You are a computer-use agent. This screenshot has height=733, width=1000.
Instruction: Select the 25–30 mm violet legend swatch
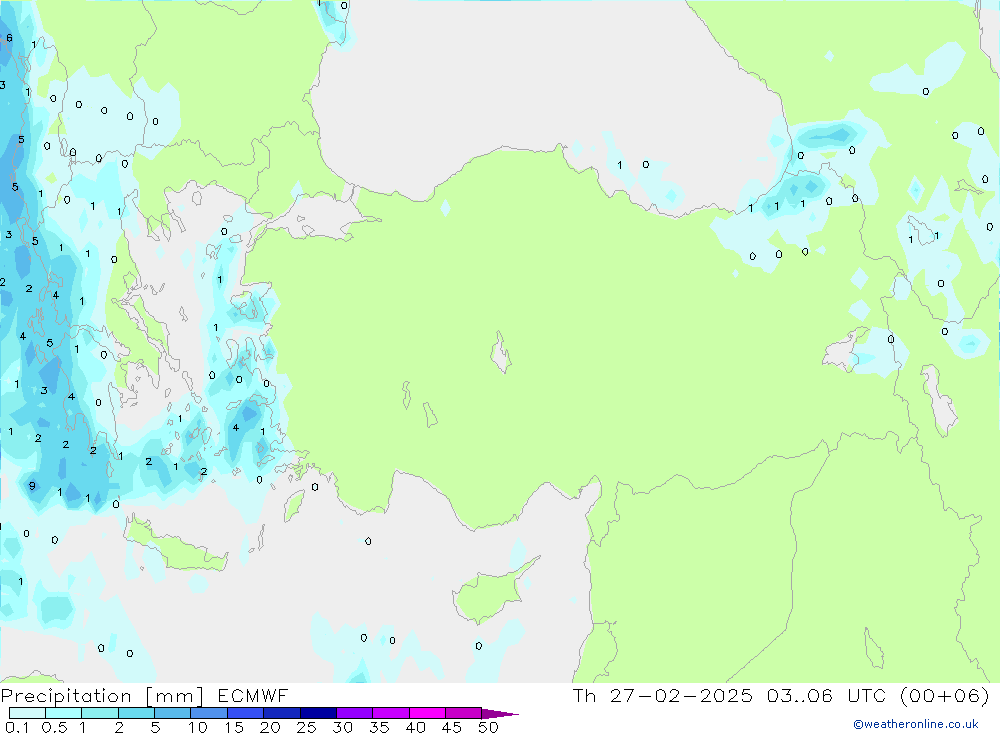tap(318, 713)
